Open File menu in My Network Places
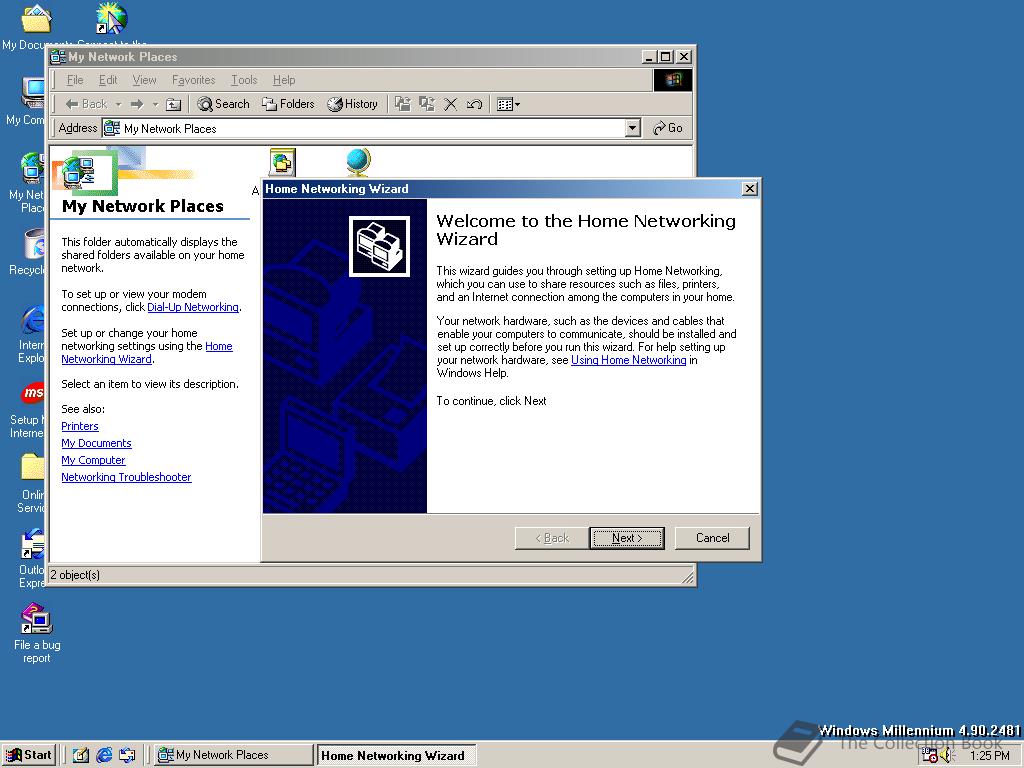 (75, 80)
